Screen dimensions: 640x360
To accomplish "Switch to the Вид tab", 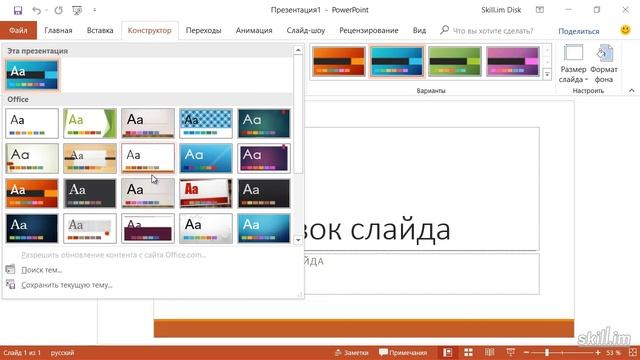I will 419,31.
